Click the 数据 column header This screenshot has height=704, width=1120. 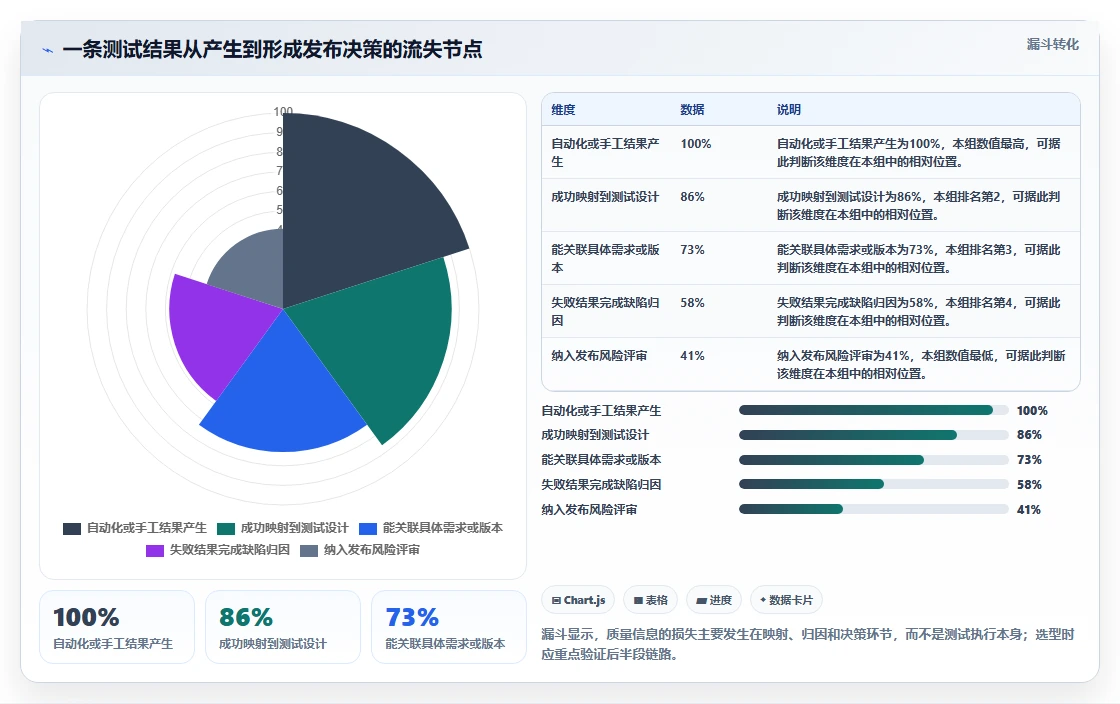tap(692, 110)
